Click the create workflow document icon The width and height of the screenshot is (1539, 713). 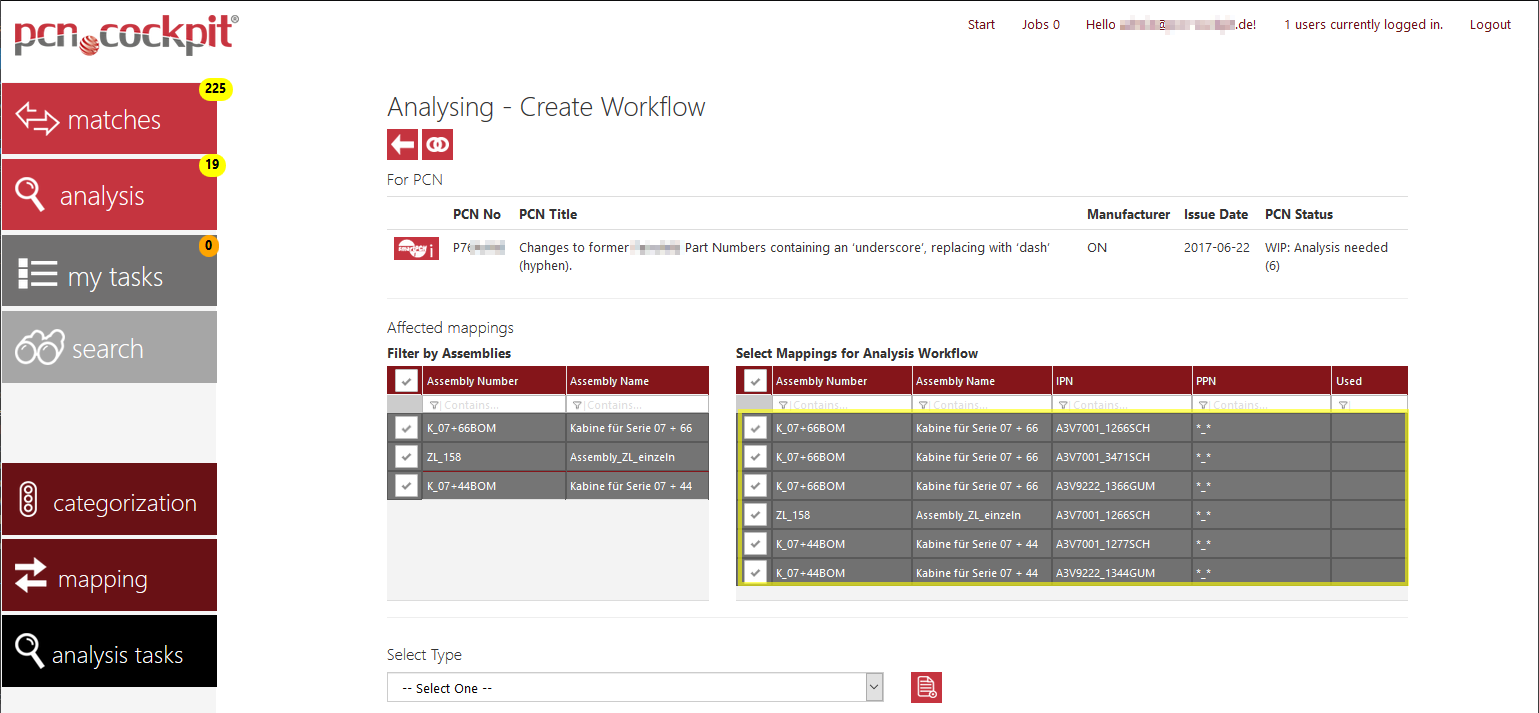pos(926,688)
